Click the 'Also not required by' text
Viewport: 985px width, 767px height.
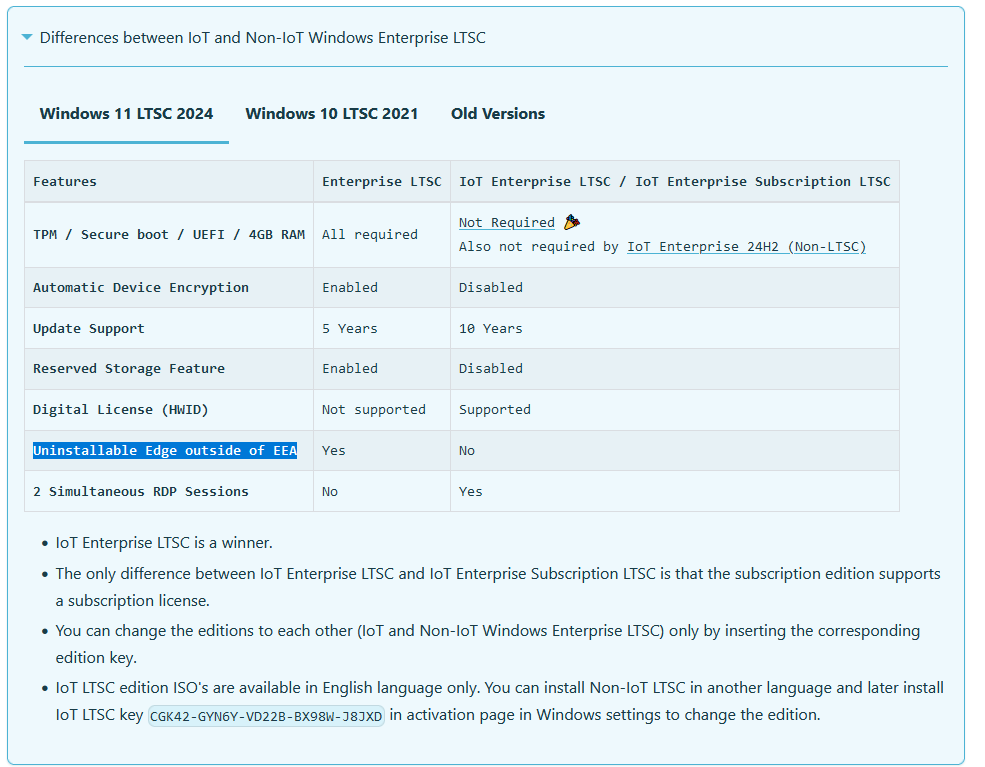[x=538, y=246]
